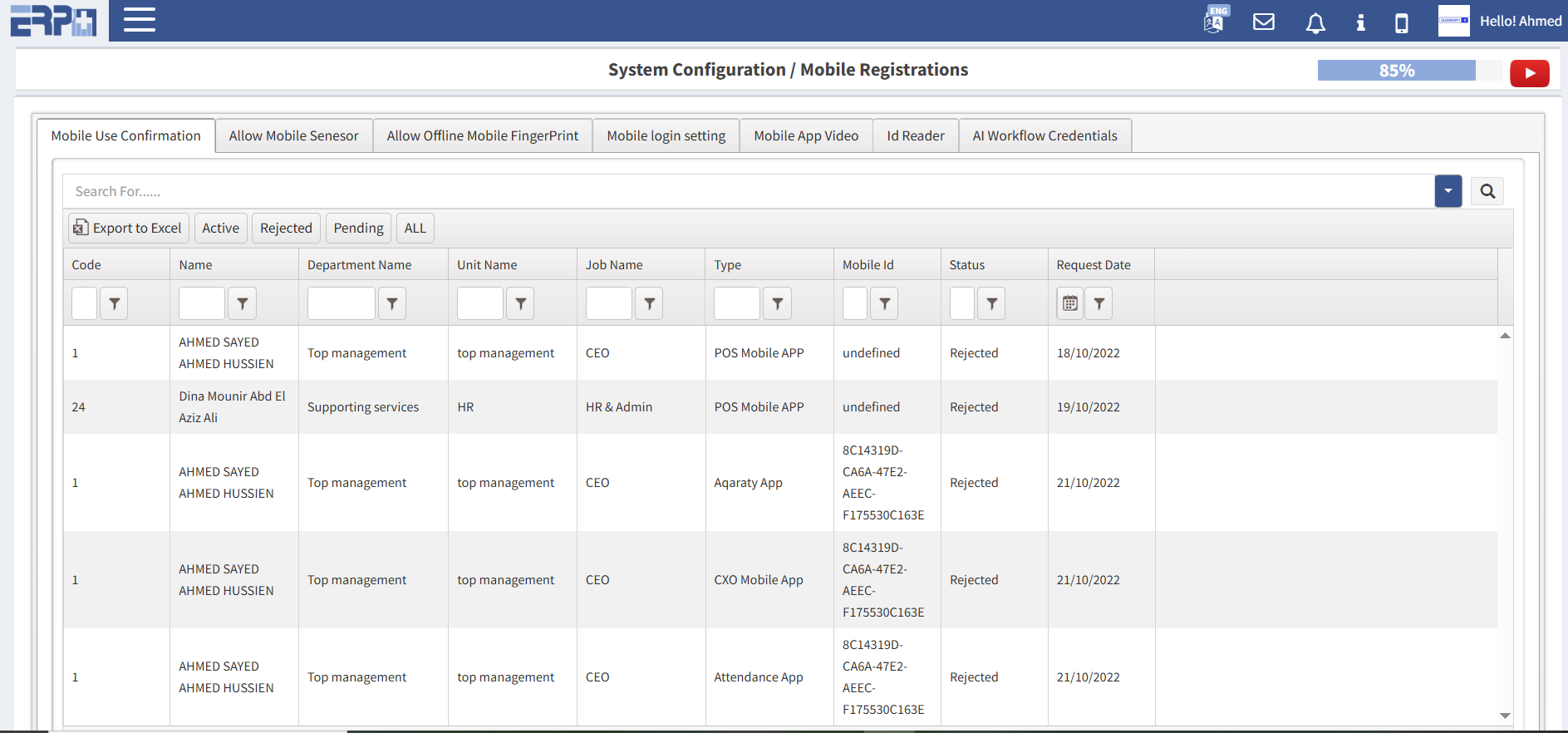Open the Request Date calendar picker
The height and width of the screenshot is (733, 1568).
[1069, 303]
